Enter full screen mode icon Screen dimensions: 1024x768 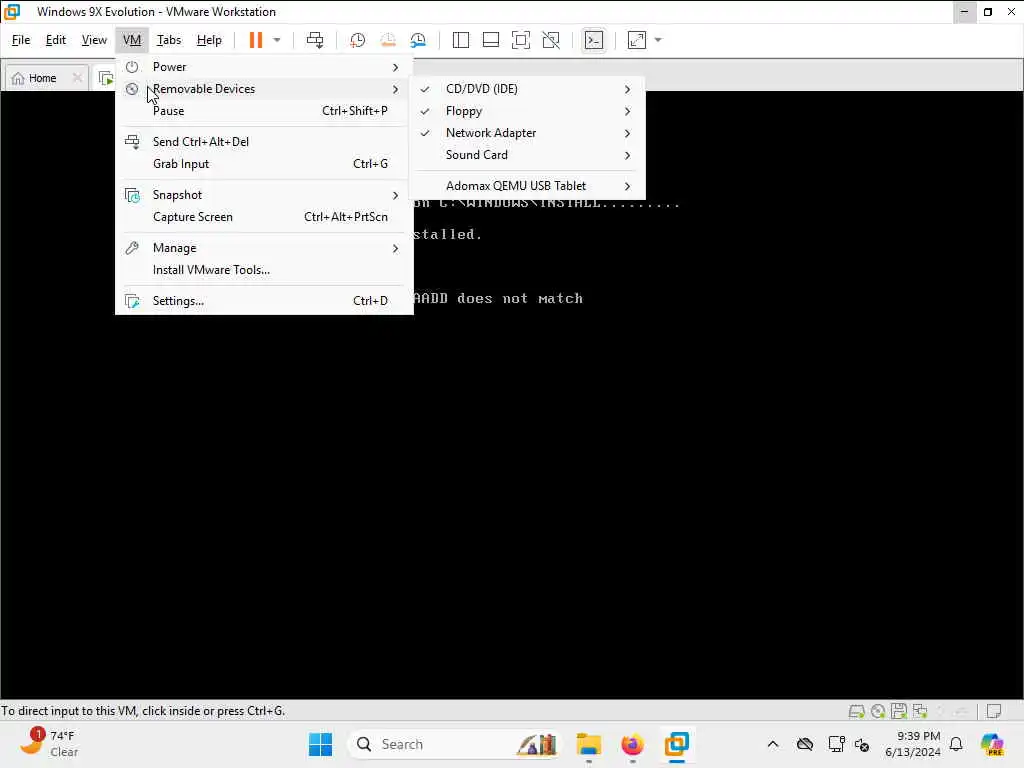coord(520,40)
